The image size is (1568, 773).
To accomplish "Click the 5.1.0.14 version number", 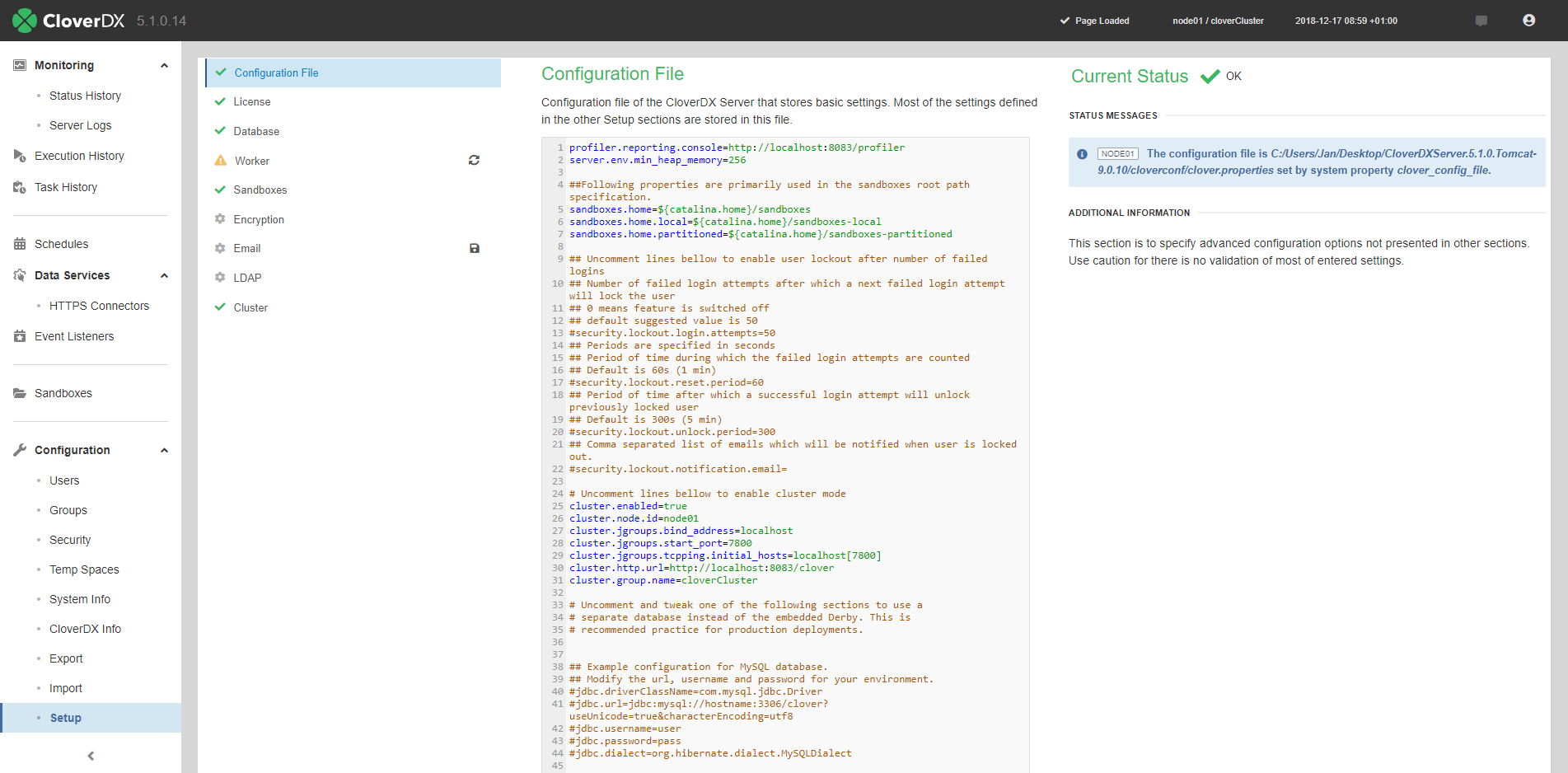I will 161,21.
